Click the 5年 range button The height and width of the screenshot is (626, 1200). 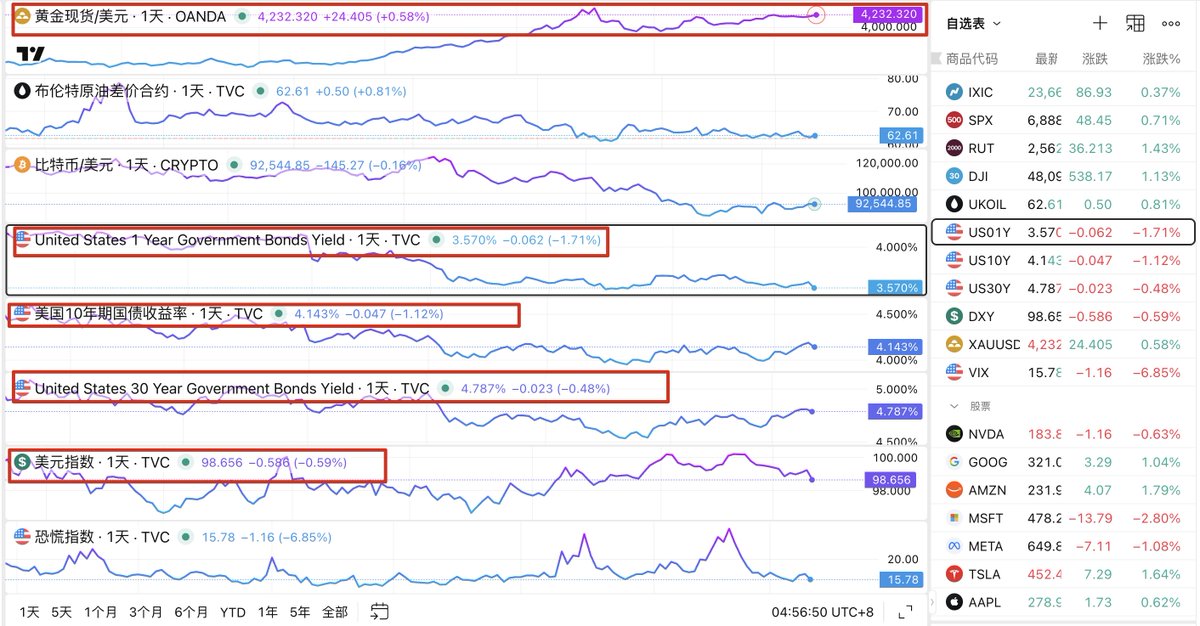(x=299, y=611)
